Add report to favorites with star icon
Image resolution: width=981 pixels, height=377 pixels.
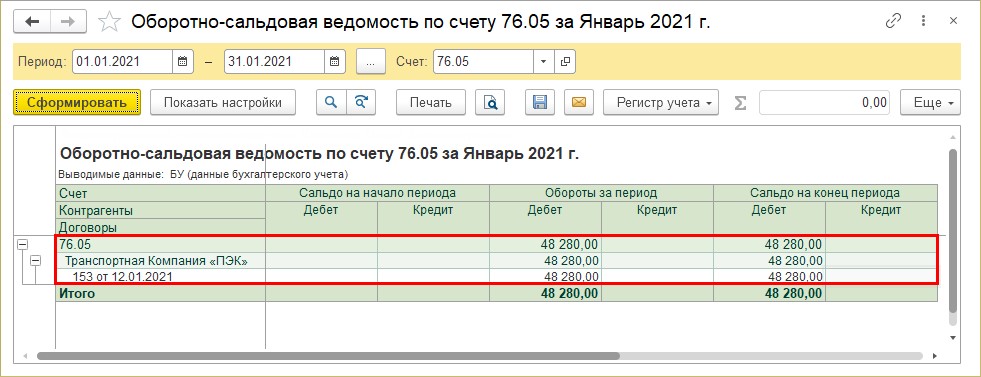[x=109, y=22]
